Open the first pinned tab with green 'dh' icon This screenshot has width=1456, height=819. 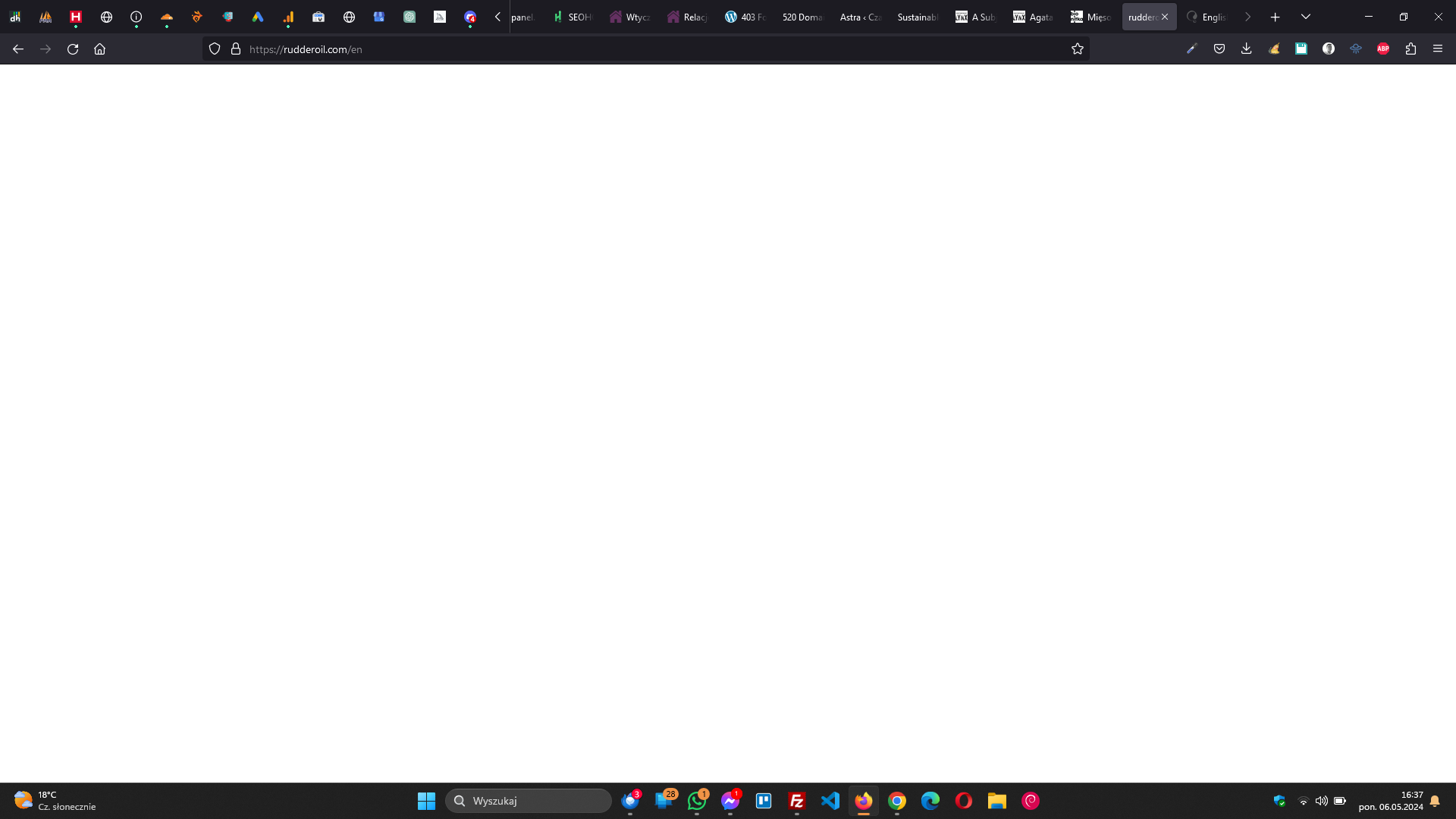tap(15, 17)
